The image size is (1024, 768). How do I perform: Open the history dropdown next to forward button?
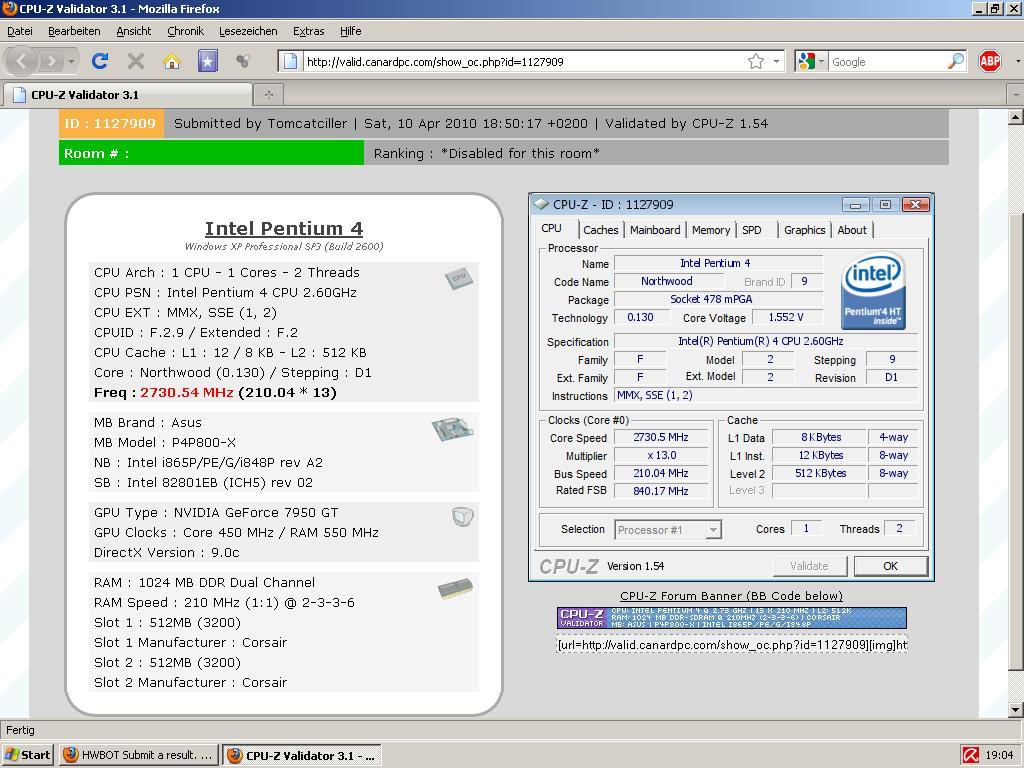(x=71, y=61)
